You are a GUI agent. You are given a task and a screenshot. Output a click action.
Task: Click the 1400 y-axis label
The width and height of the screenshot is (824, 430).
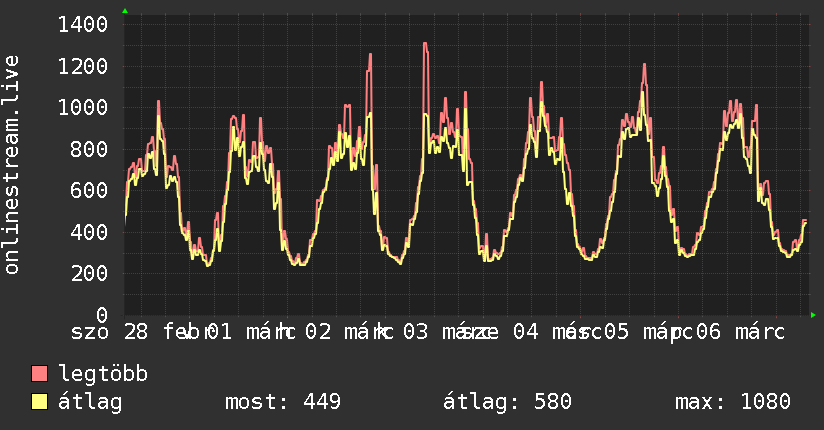coord(83,25)
